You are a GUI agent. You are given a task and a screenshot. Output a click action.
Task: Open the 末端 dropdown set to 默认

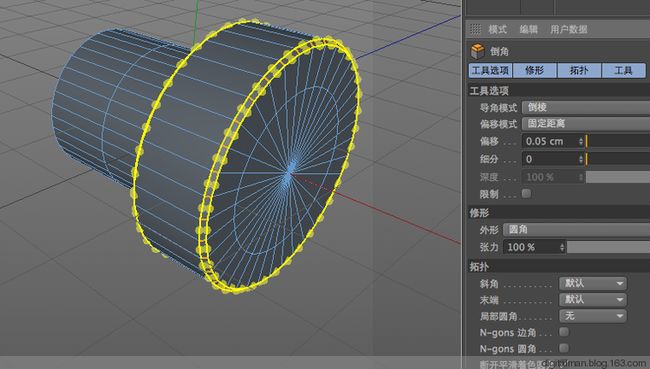tap(593, 299)
